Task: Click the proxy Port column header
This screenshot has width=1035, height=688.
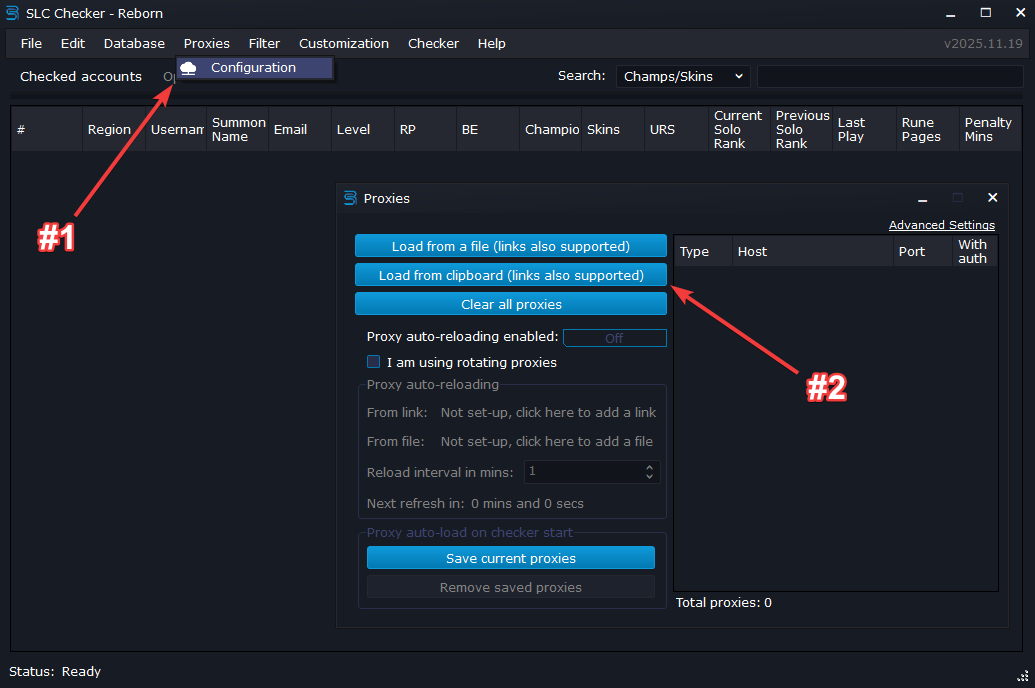Action: pyautogui.click(x=923, y=252)
